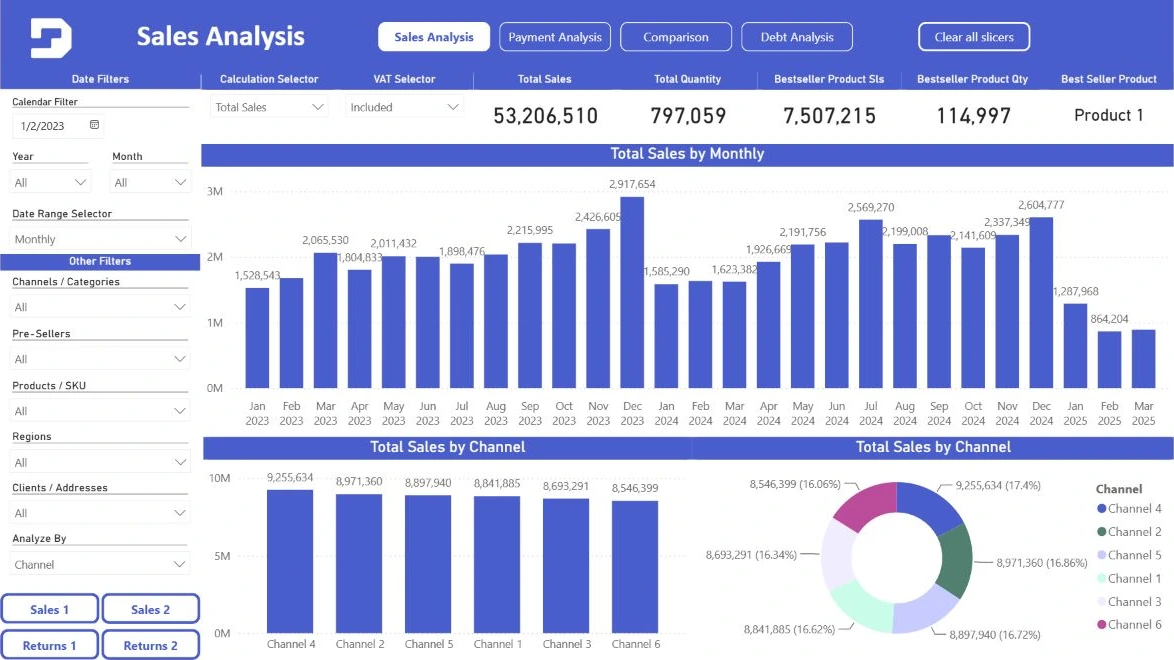Click the 8,546,399 (16.06%) donut label

(795, 484)
